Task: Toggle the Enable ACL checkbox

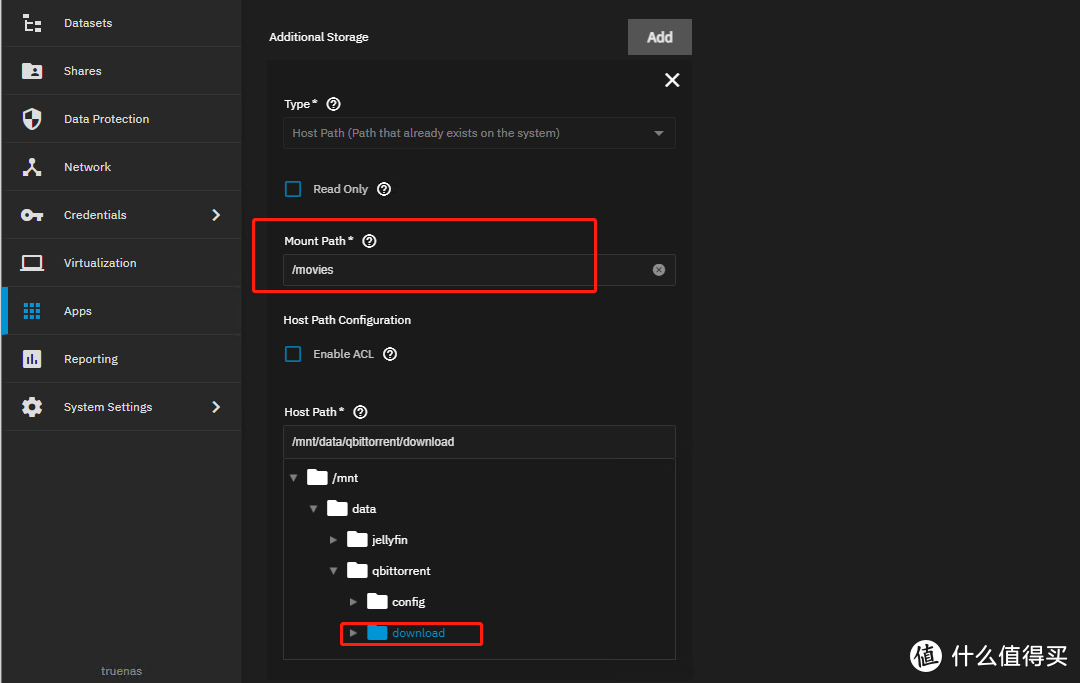Action: tap(293, 354)
